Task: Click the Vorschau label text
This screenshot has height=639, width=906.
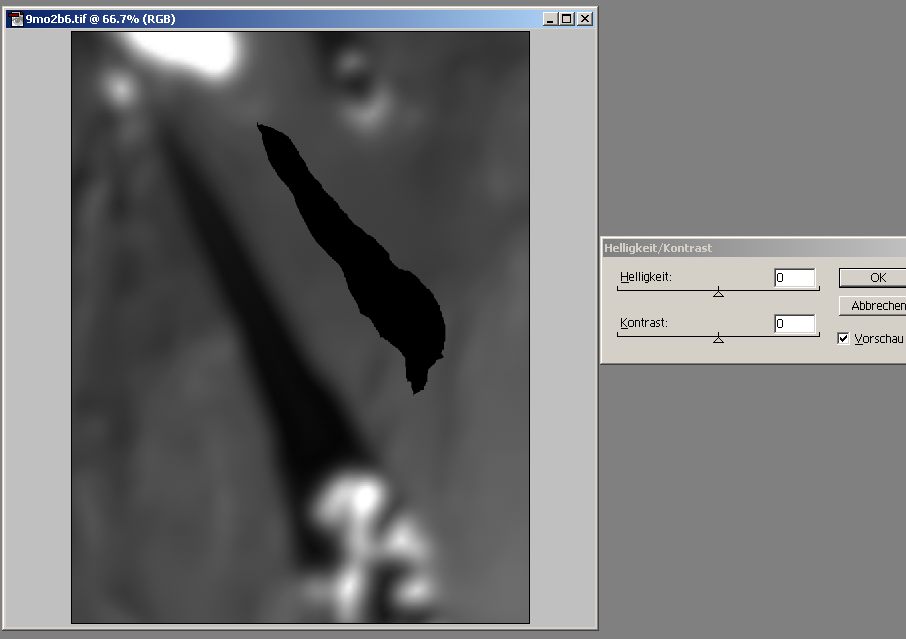Action: coord(878,339)
